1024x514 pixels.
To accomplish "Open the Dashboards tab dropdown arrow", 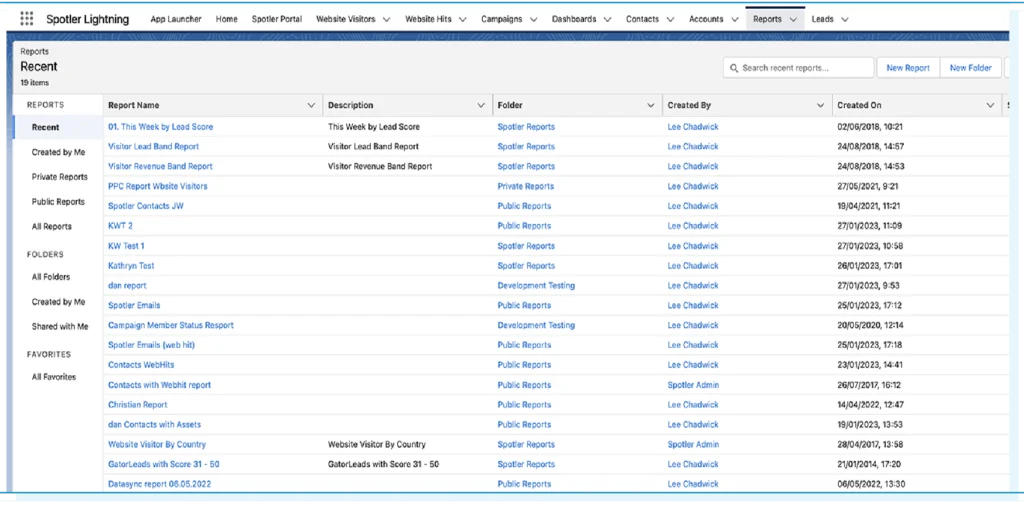I will [607, 20].
